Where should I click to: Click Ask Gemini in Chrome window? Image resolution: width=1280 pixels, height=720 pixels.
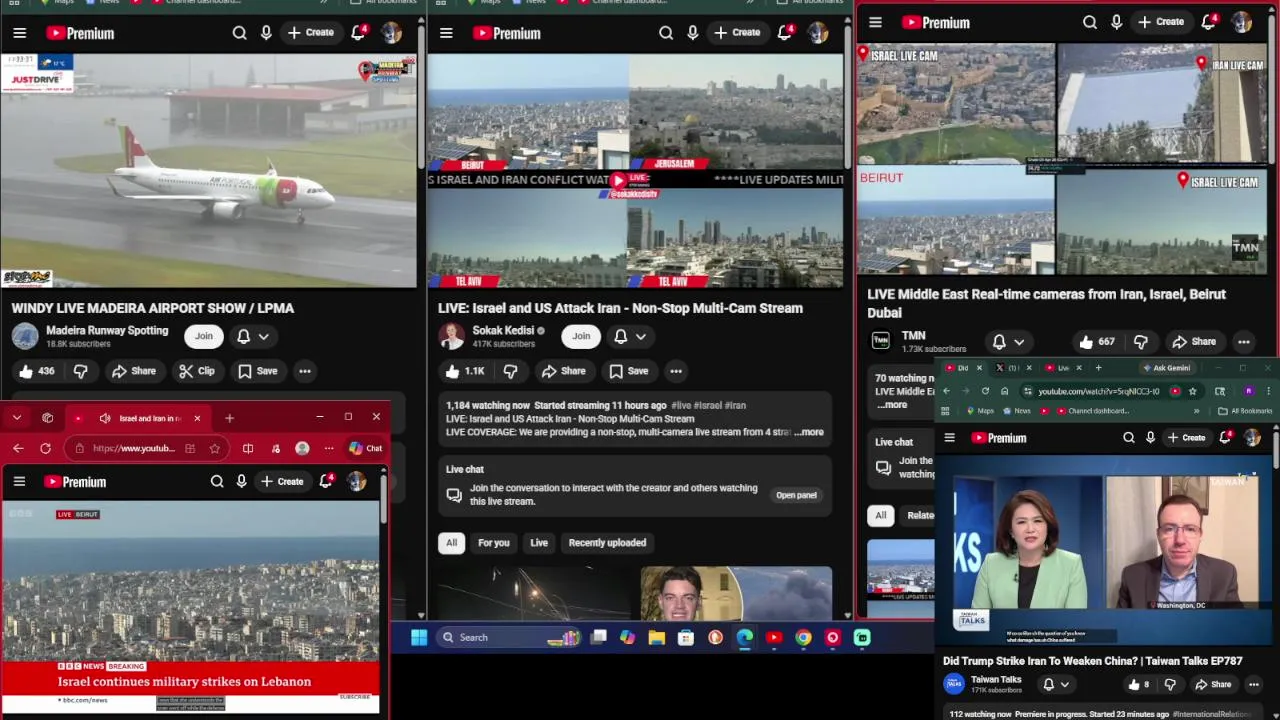[1166, 368]
